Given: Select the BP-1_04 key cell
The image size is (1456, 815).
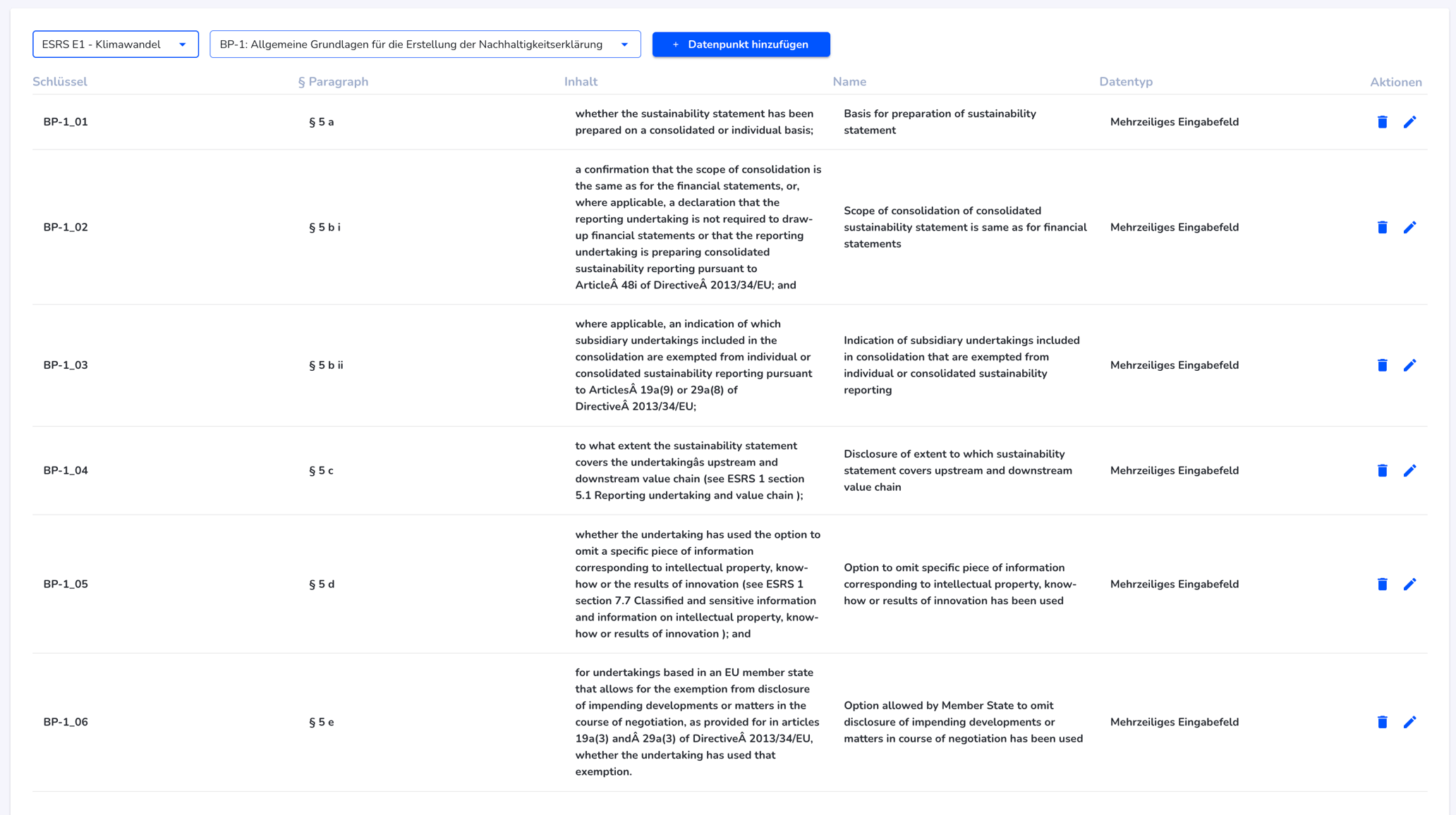Looking at the screenshot, I should [x=66, y=470].
